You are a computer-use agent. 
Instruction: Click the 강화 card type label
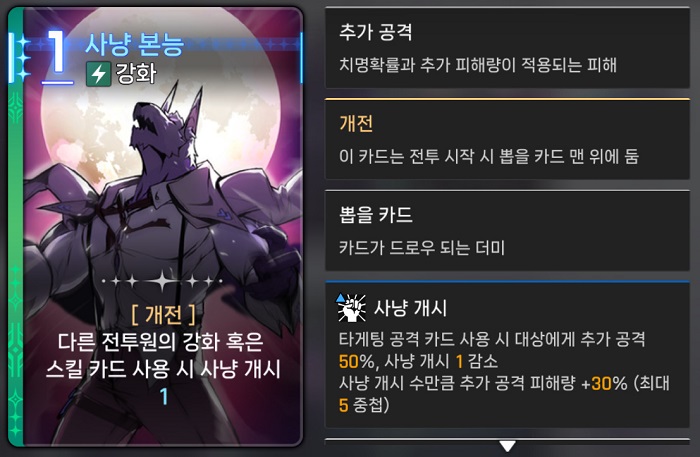(x=136, y=73)
